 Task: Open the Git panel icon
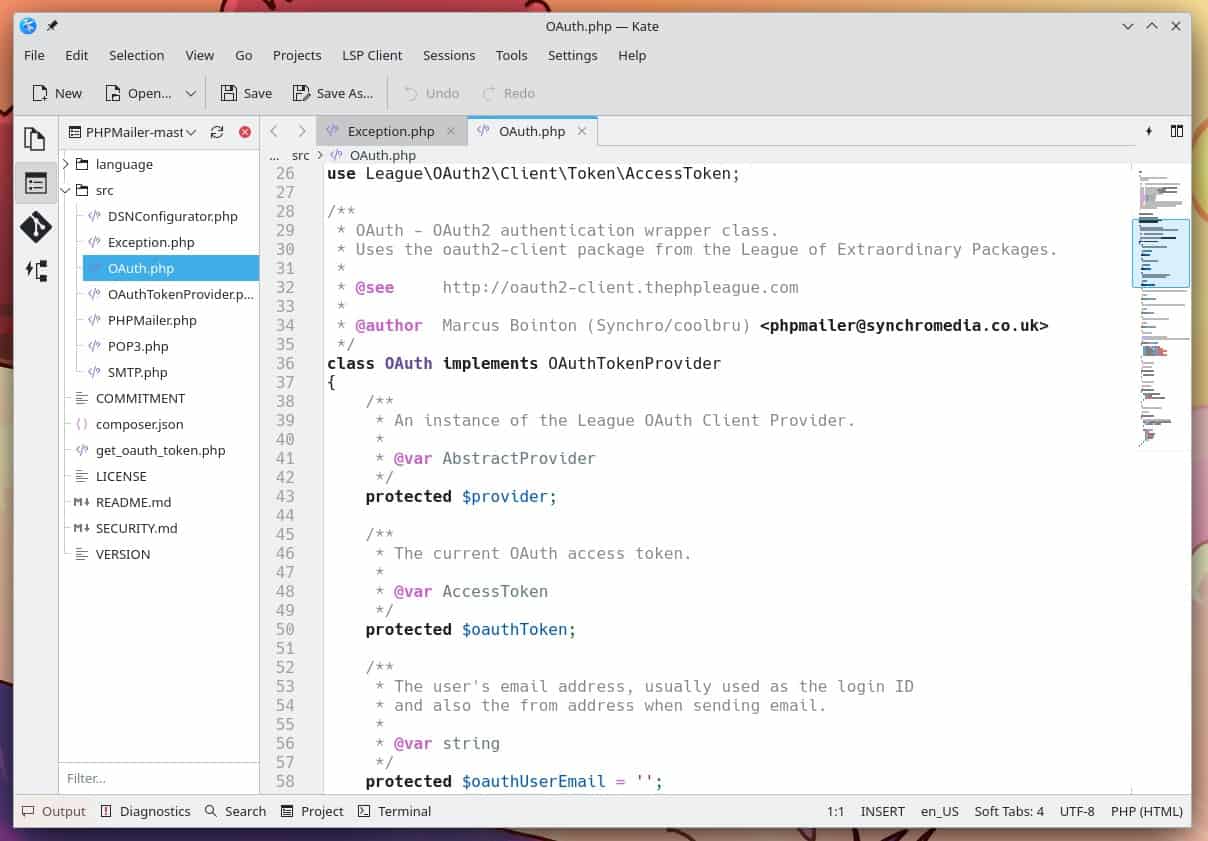click(35, 227)
